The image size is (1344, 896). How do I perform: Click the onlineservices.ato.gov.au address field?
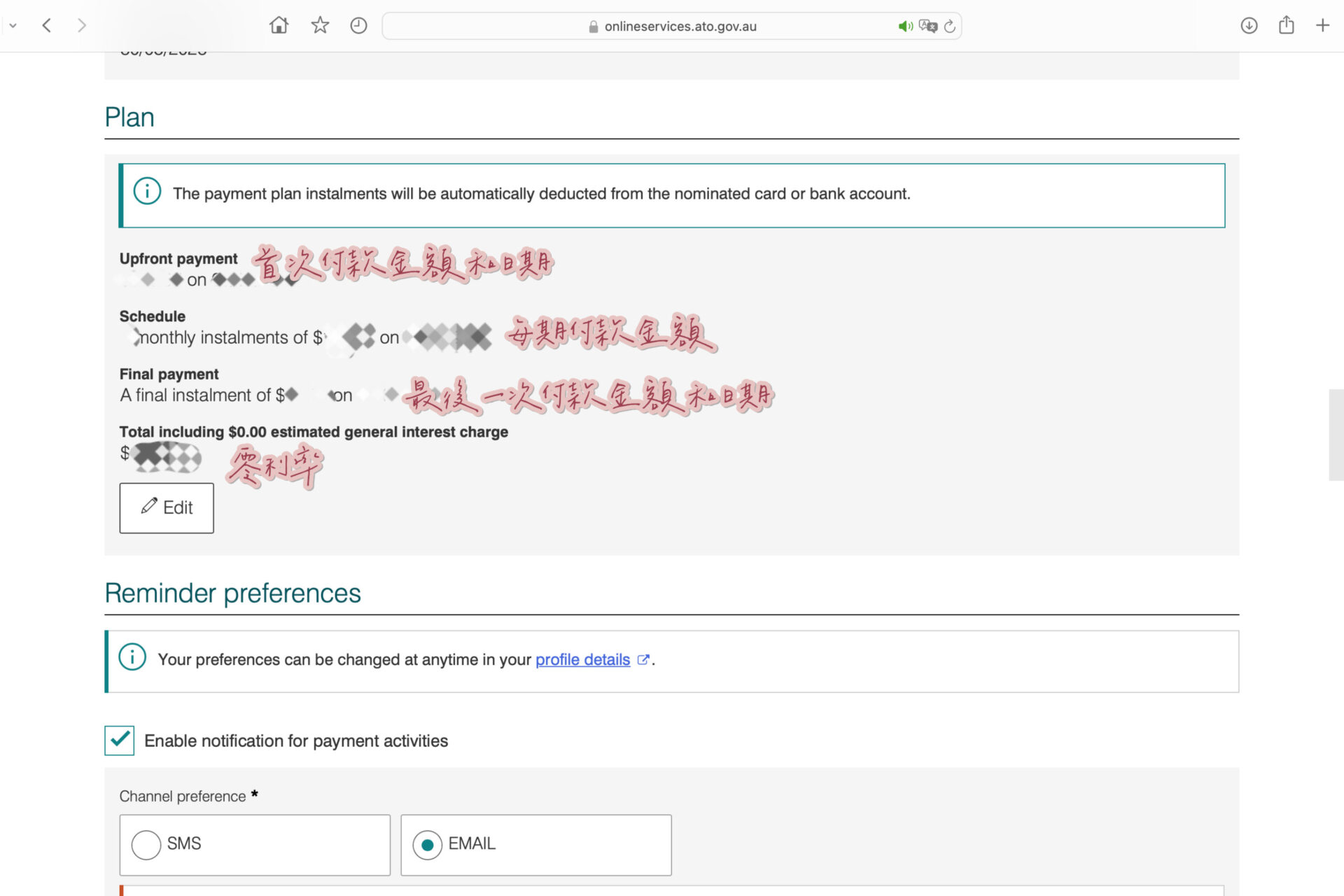pyautogui.click(x=679, y=27)
